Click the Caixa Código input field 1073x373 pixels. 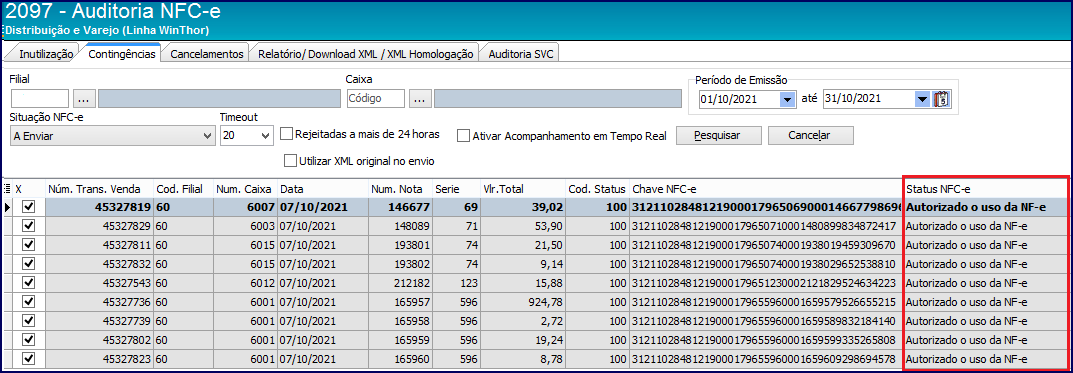pyautogui.click(x=376, y=99)
